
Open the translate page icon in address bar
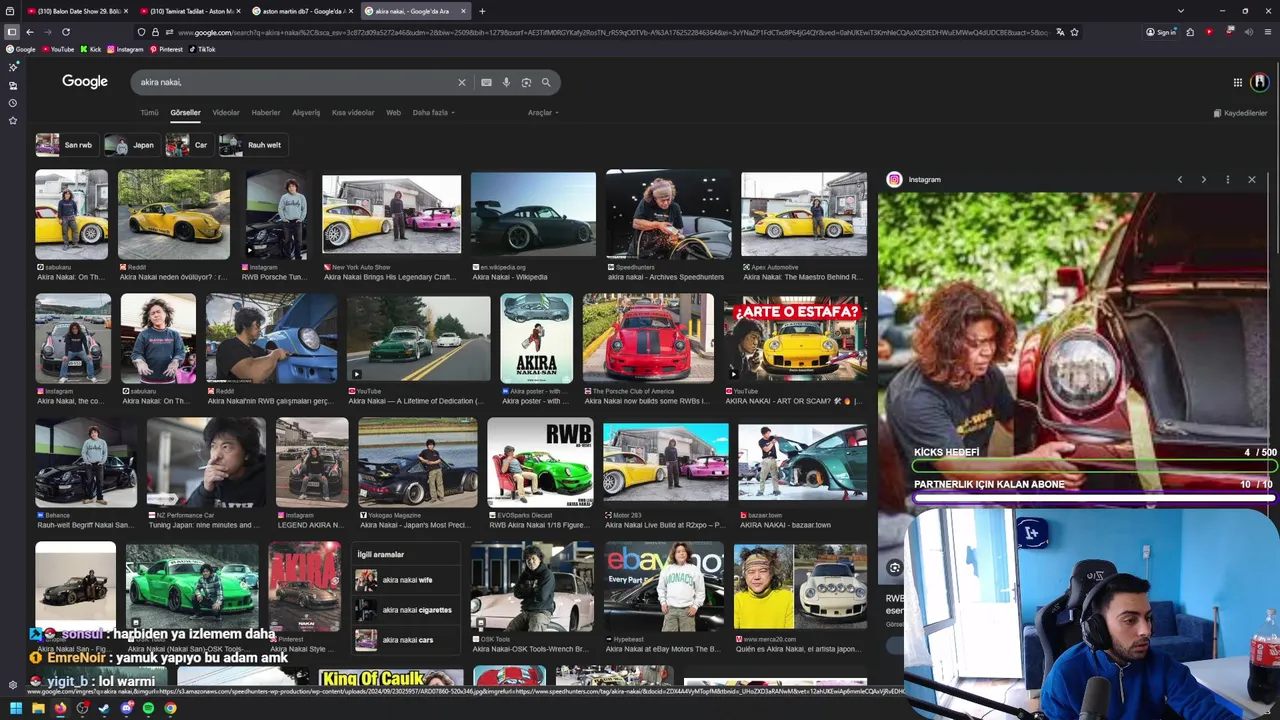[x=1060, y=32]
